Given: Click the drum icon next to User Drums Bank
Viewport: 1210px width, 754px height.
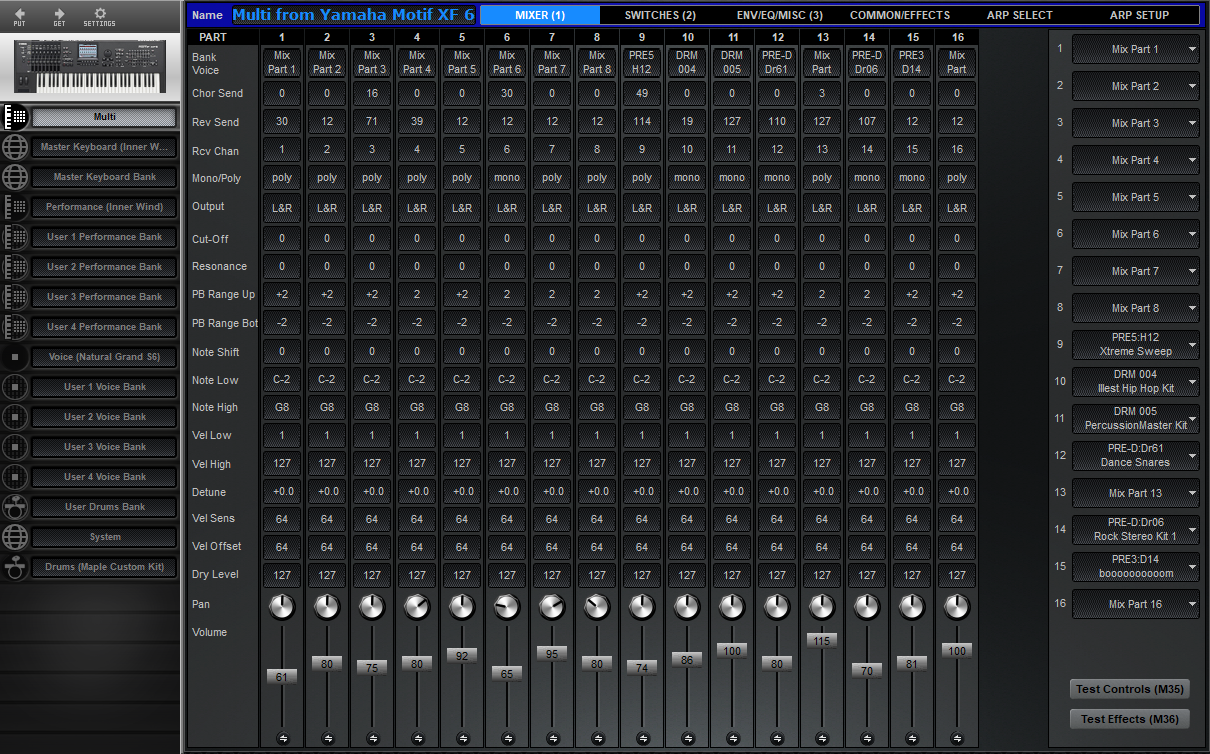Looking at the screenshot, I should tap(15, 506).
